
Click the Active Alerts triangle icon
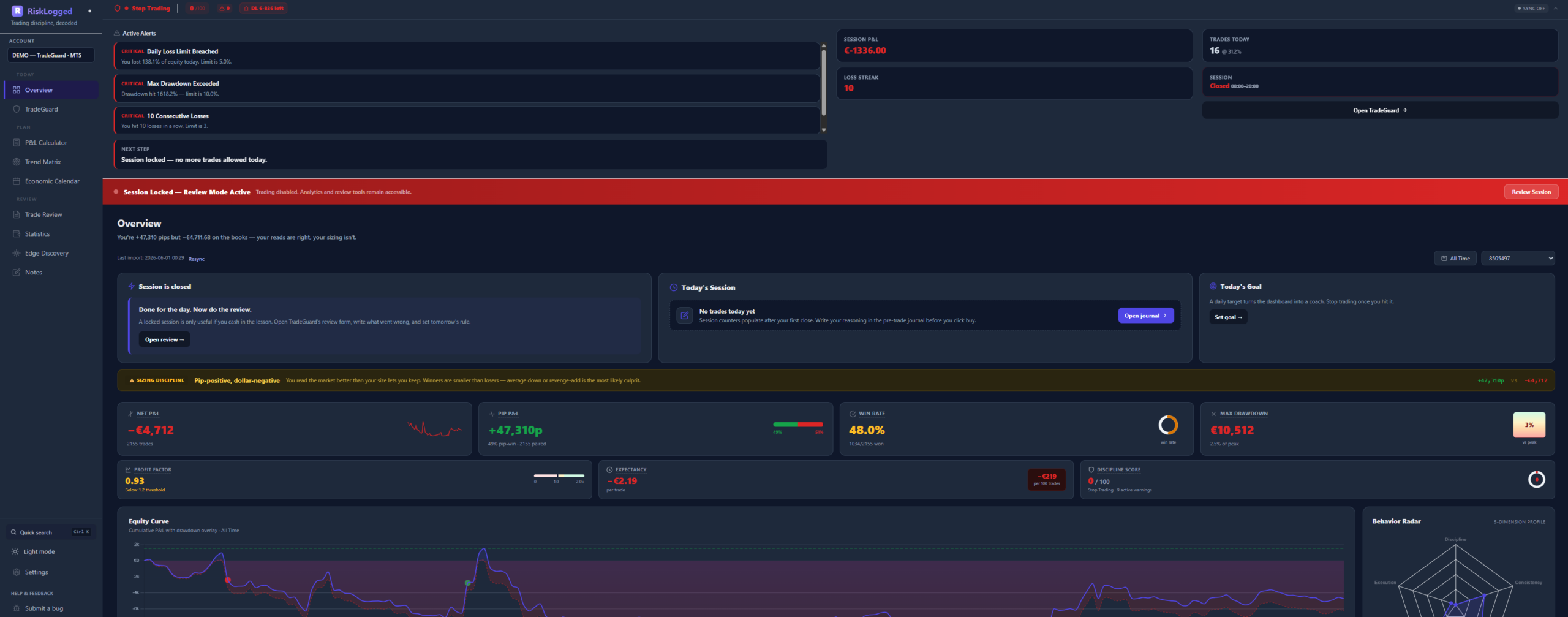117,33
